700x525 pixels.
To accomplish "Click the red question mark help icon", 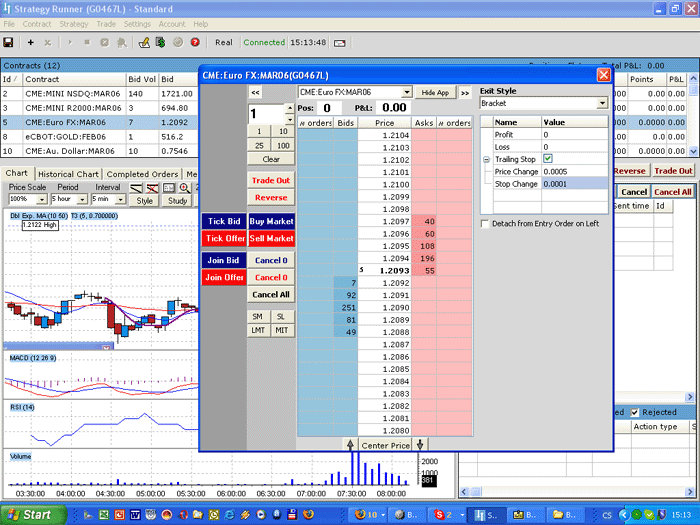I will click(x=195, y=43).
